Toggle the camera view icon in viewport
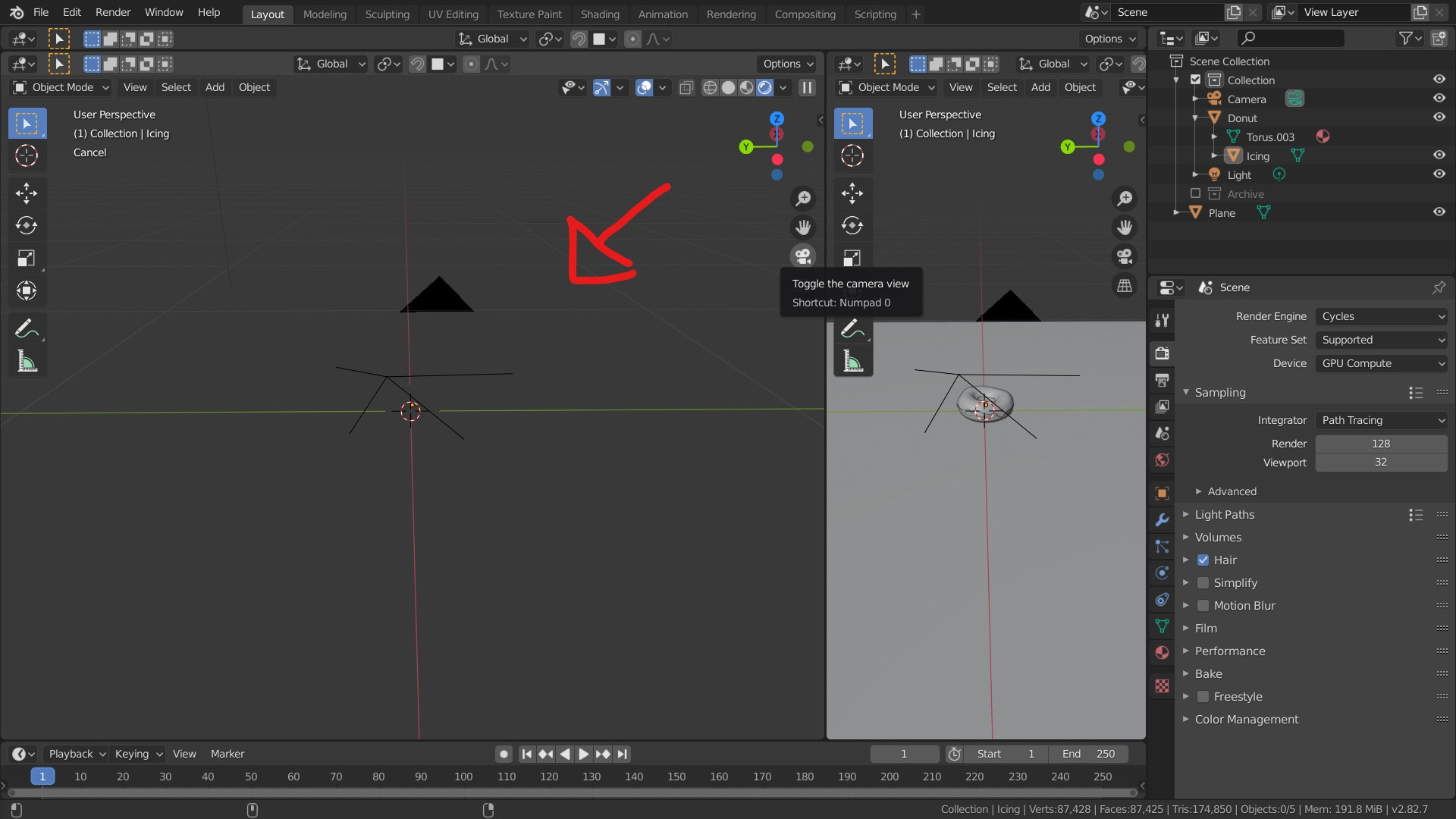This screenshot has width=1456, height=819. tap(803, 256)
